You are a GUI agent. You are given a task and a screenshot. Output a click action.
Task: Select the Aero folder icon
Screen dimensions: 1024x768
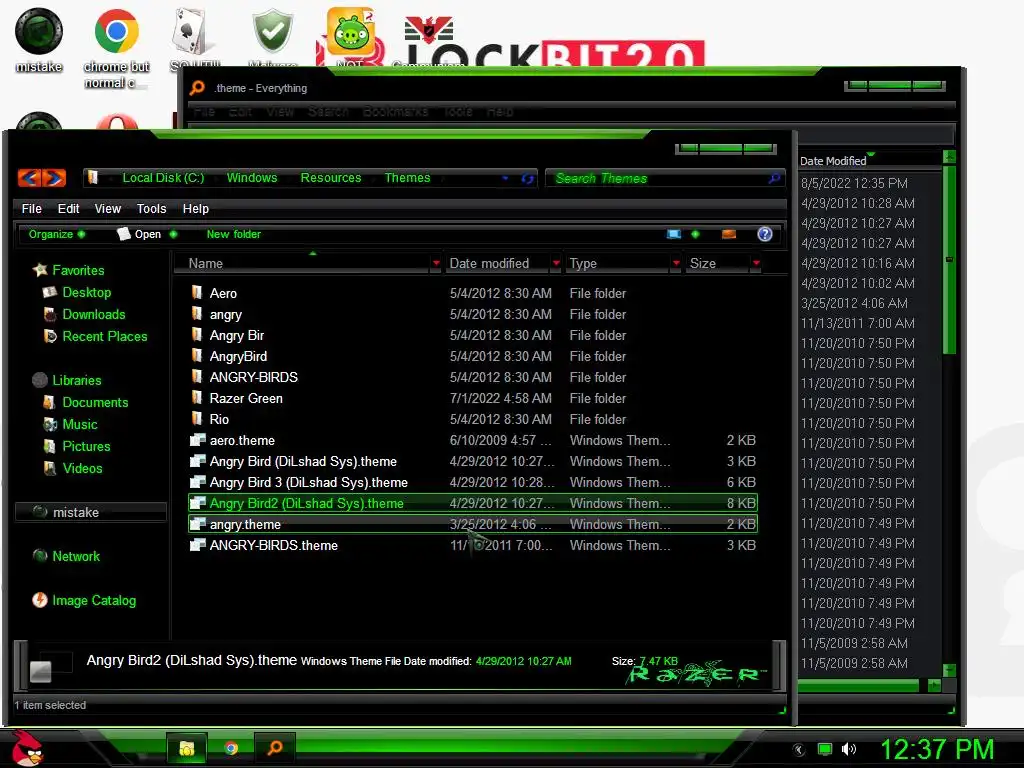click(x=197, y=293)
